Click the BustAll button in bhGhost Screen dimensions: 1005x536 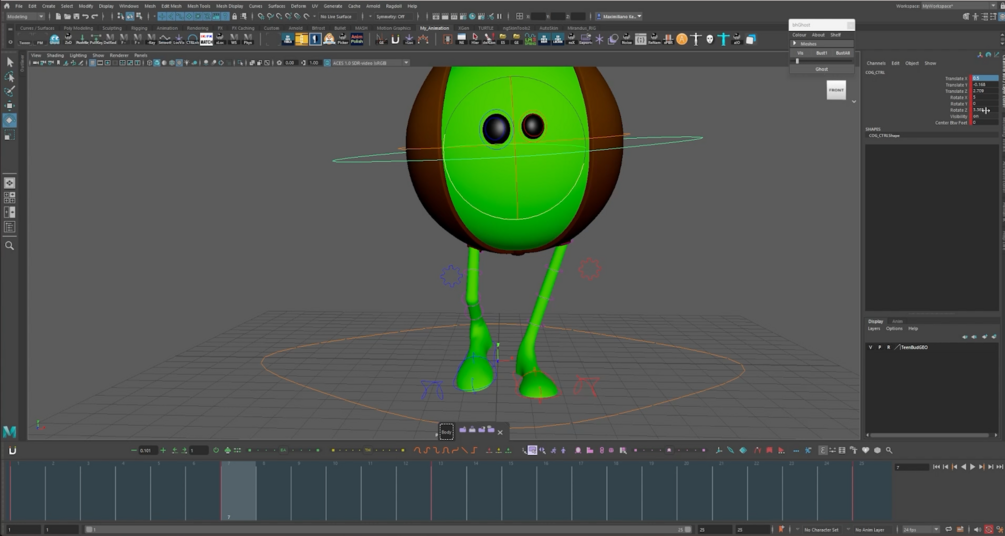[843, 53]
